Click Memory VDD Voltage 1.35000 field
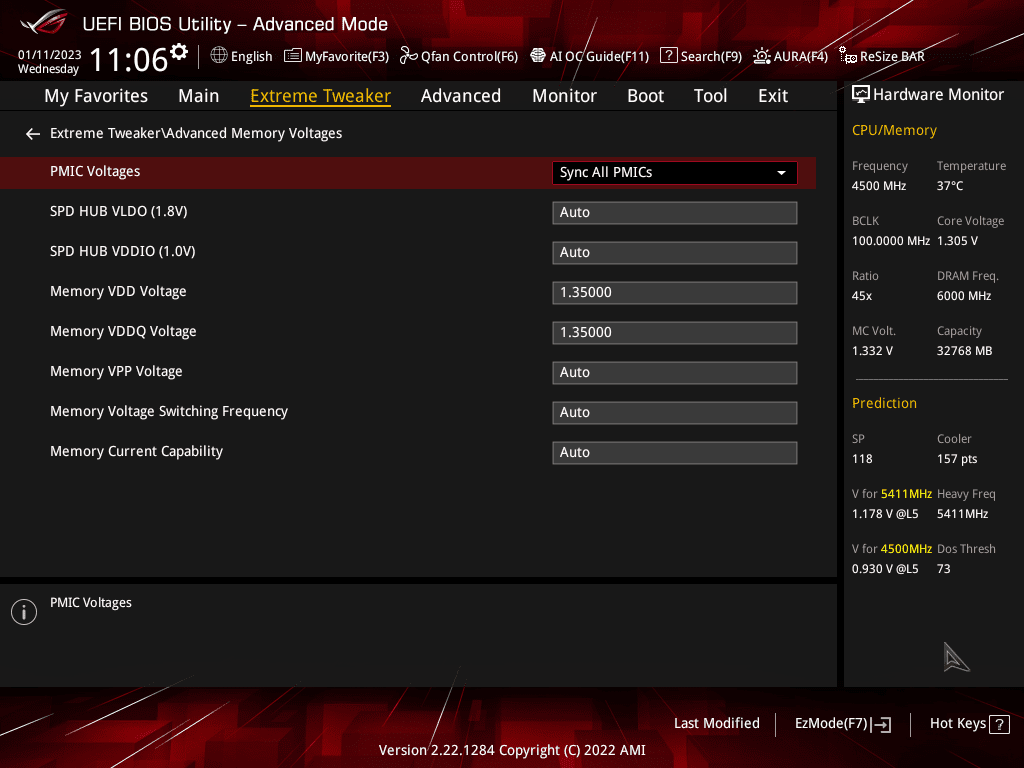The height and width of the screenshot is (768, 1024). [675, 293]
